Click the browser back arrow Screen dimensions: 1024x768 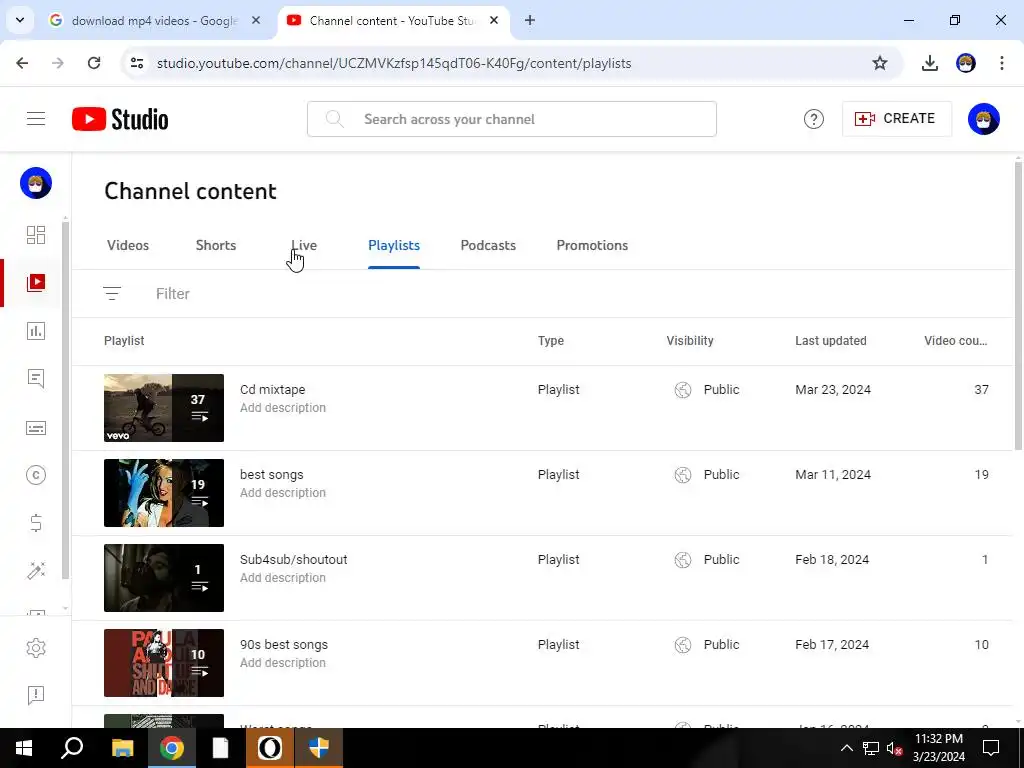(22, 63)
